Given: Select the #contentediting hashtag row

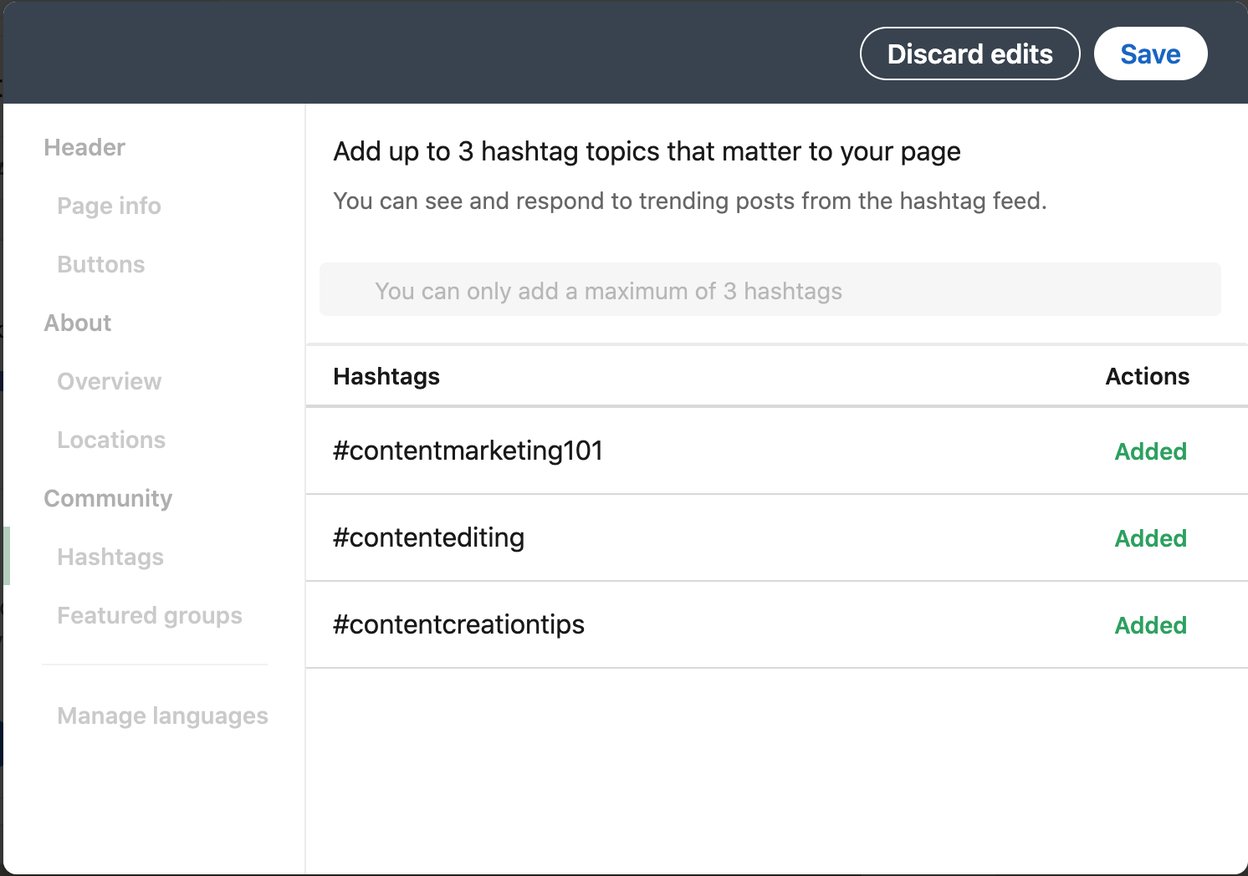Looking at the screenshot, I should 428,538.
